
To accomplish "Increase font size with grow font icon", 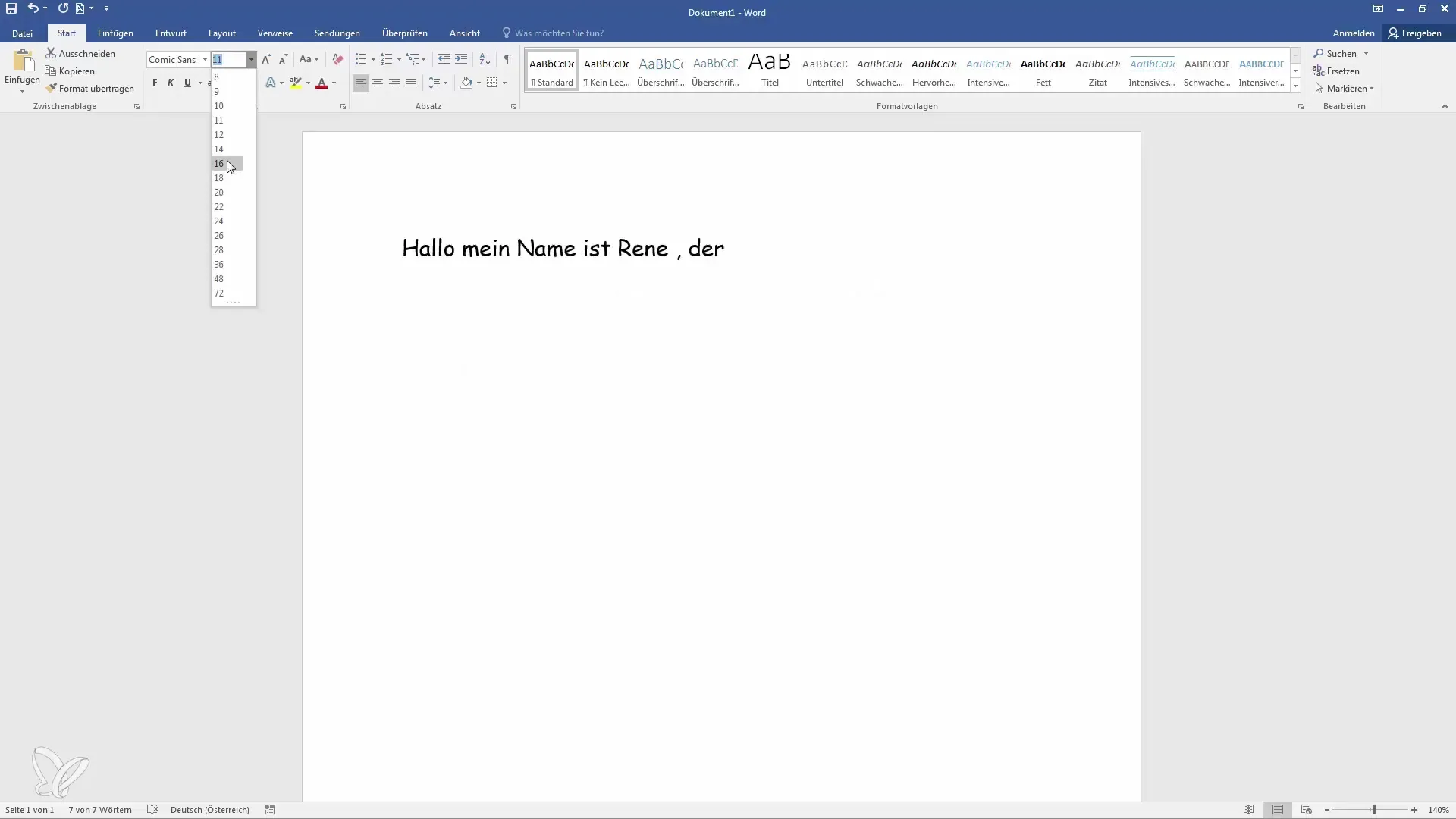I will (x=266, y=59).
